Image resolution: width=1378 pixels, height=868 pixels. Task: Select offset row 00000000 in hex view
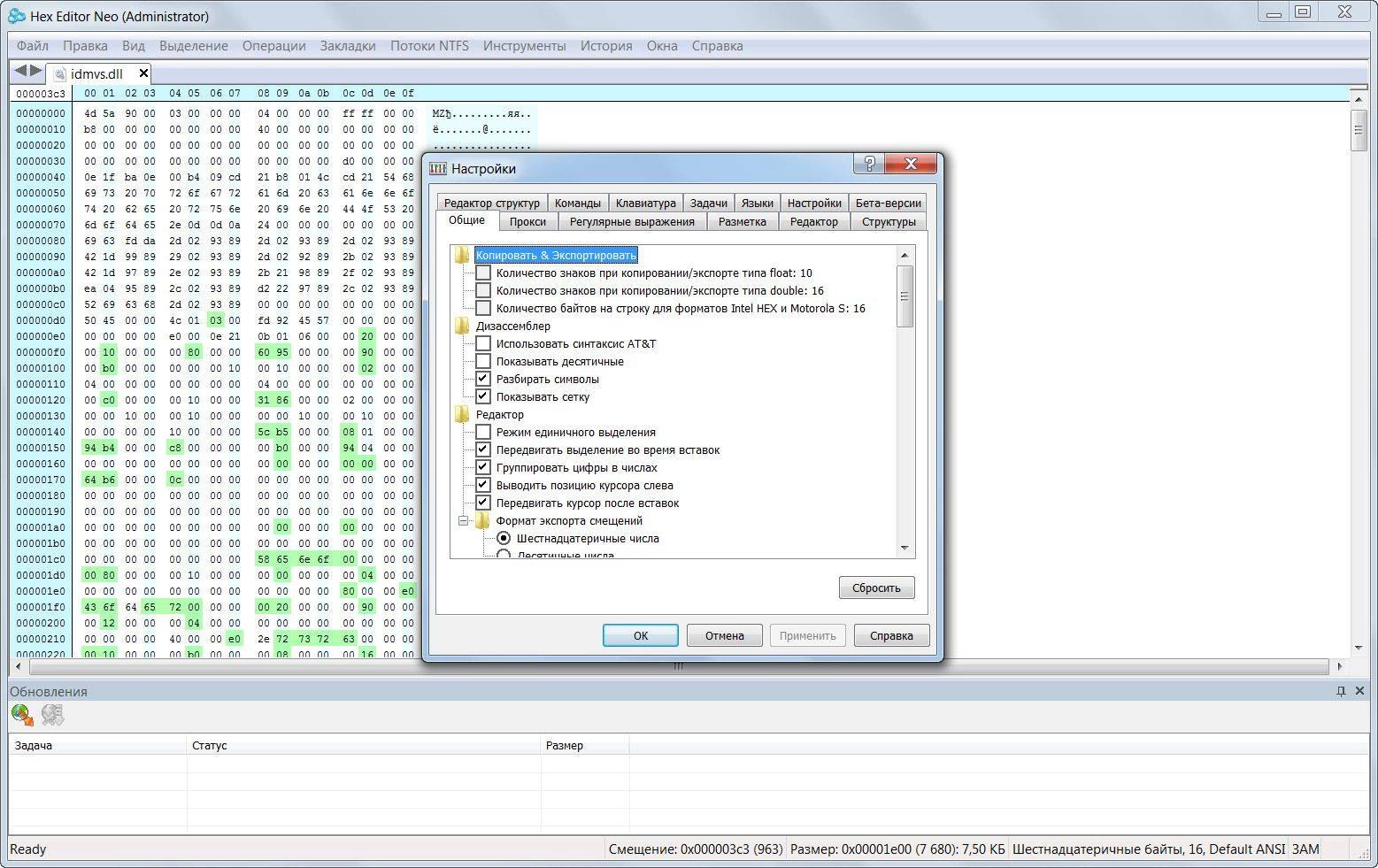(41, 113)
